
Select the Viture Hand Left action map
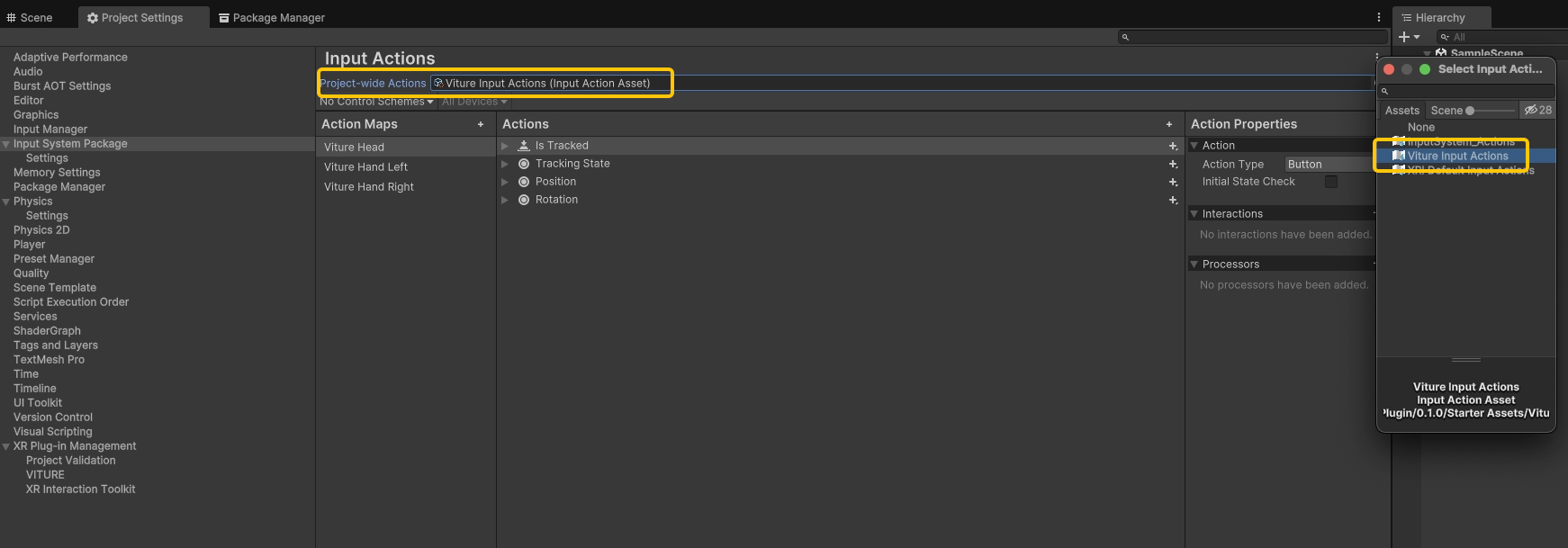click(x=365, y=167)
